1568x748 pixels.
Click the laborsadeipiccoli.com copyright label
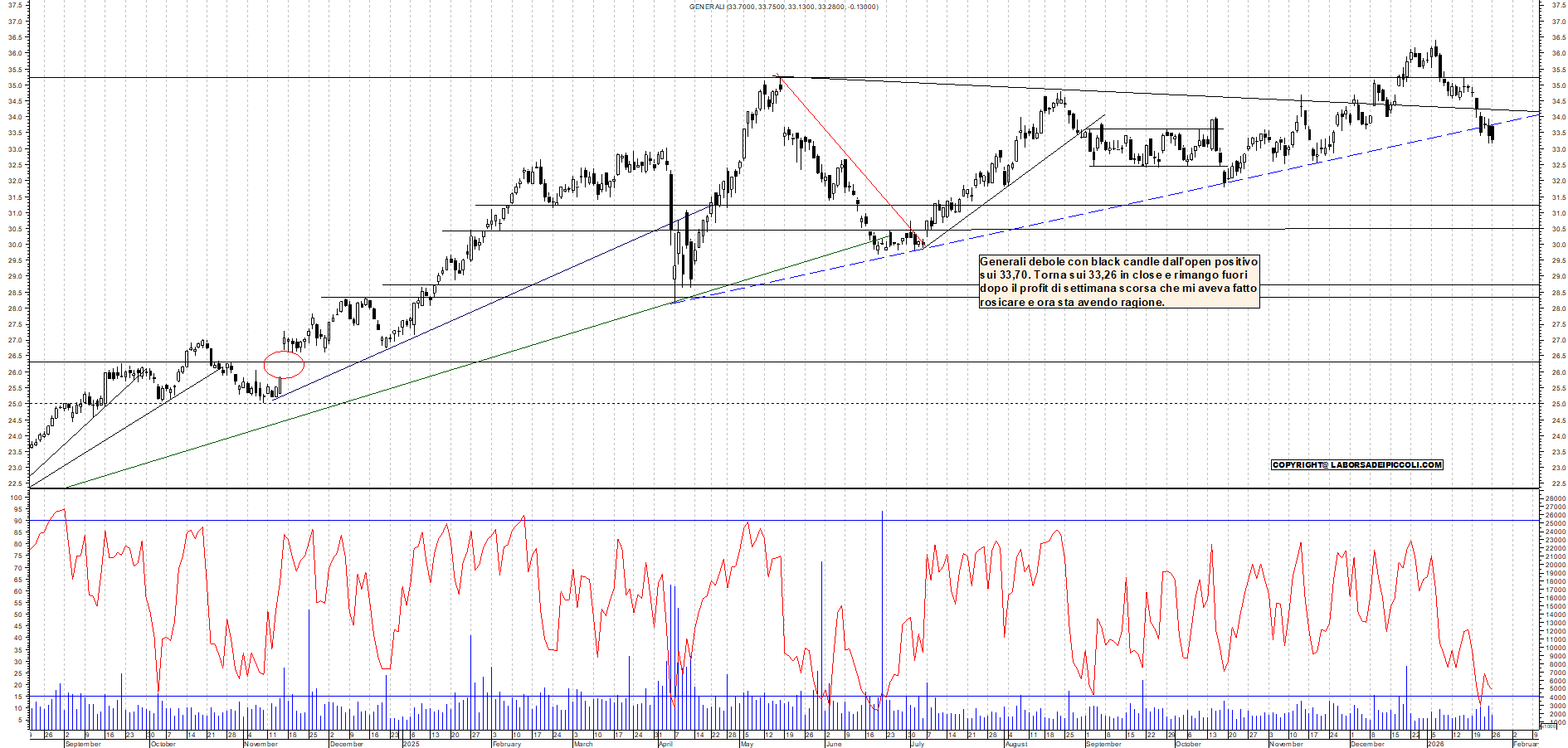click(1356, 465)
